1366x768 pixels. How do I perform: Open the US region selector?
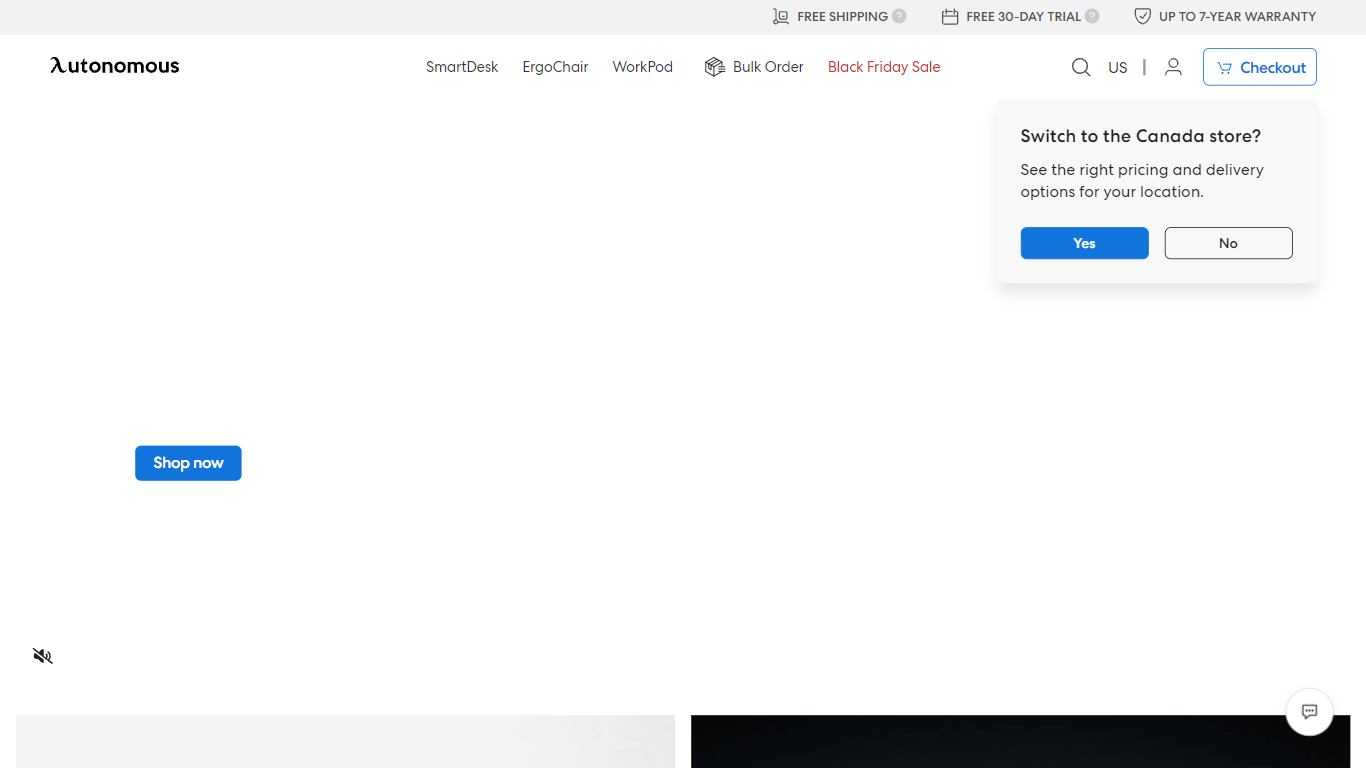click(x=1117, y=67)
